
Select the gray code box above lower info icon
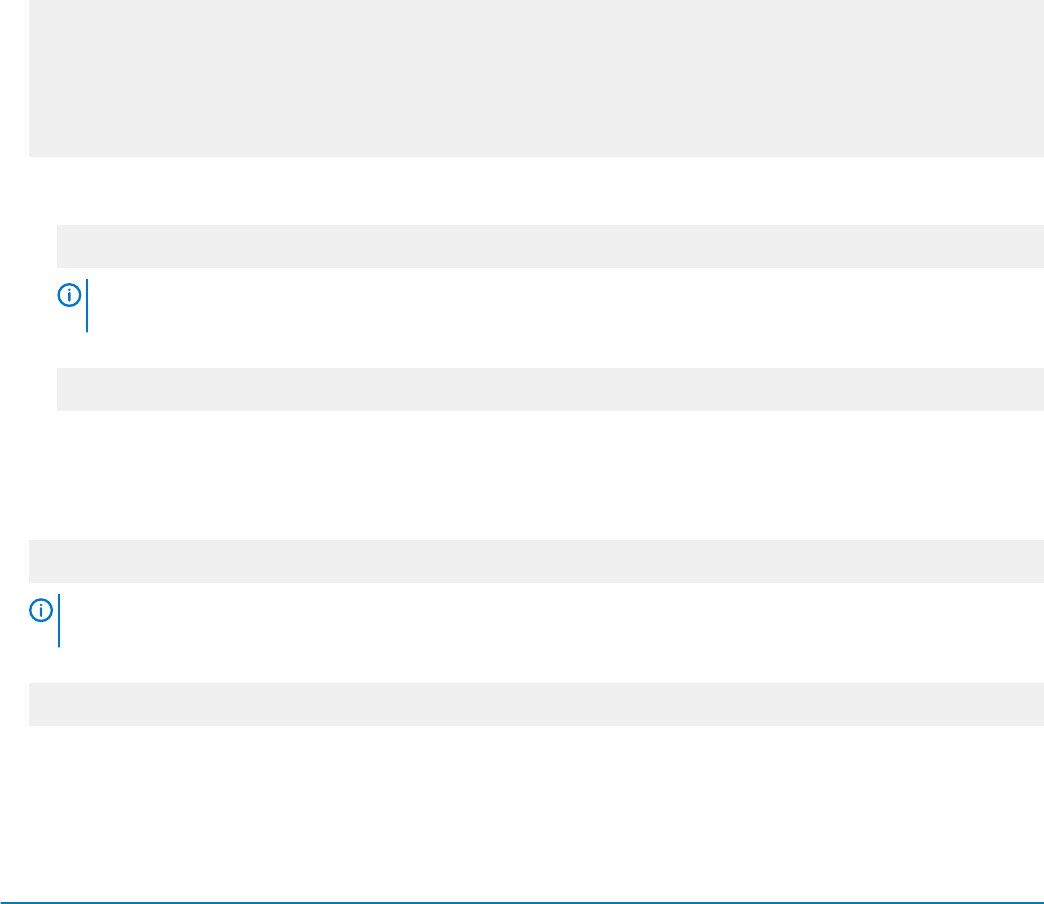[x=536, y=561]
